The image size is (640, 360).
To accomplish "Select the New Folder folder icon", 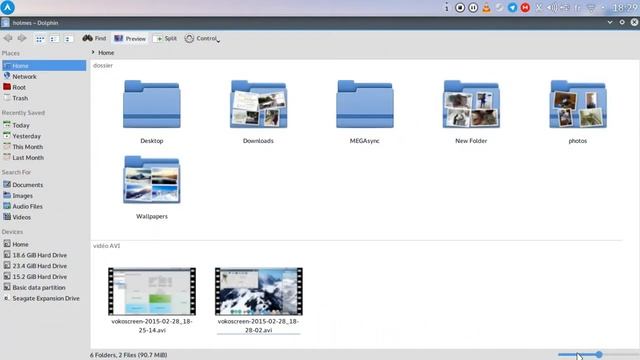I will pyautogui.click(x=471, y=104).
